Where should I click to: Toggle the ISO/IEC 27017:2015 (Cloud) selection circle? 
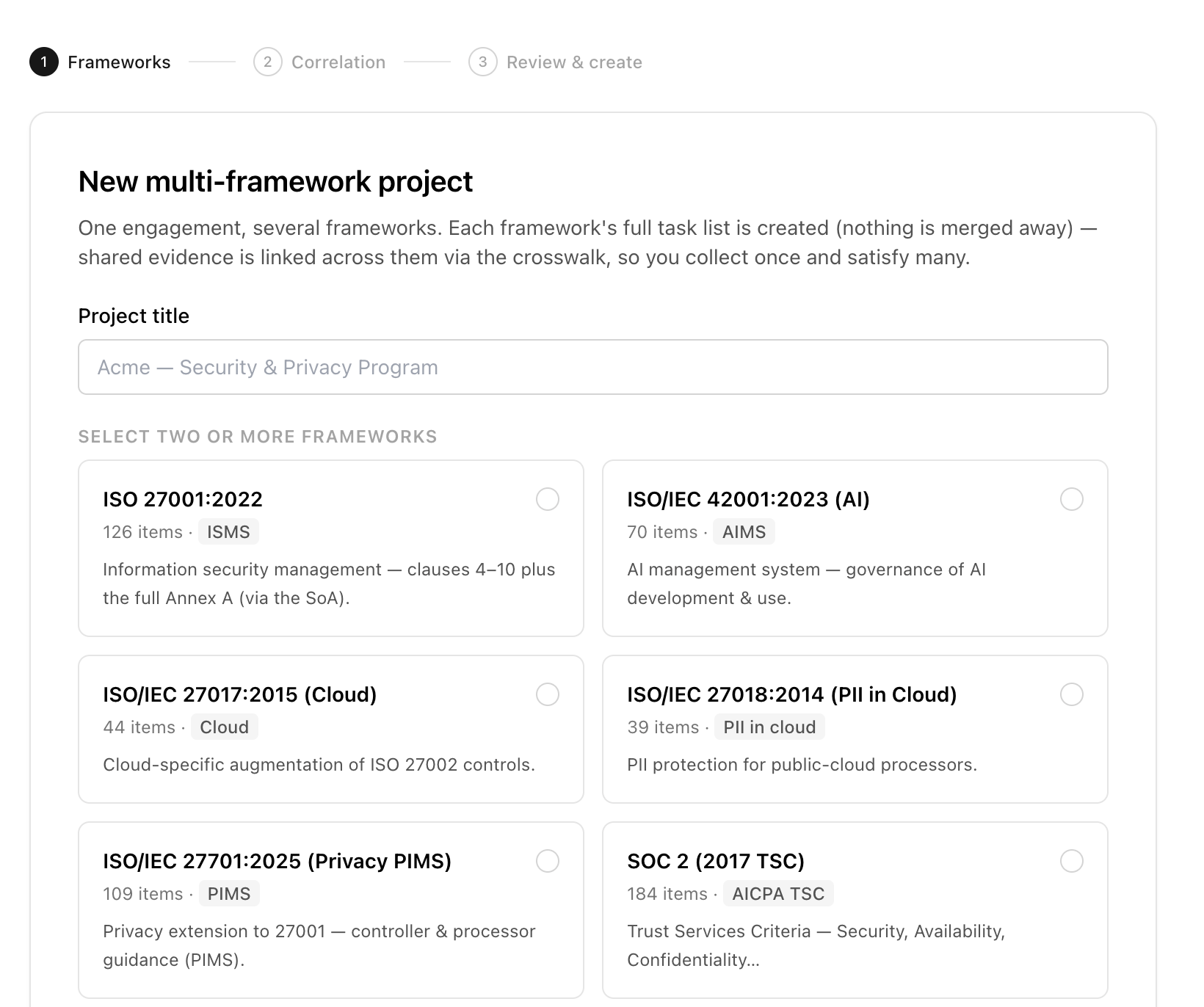(x=548, y=694)
